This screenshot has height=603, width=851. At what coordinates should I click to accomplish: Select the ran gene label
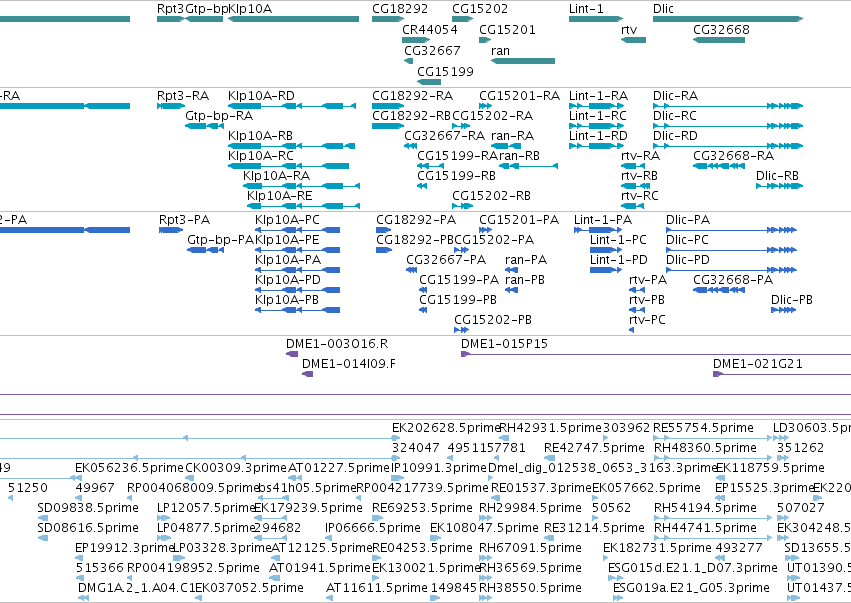click(500, 50)
